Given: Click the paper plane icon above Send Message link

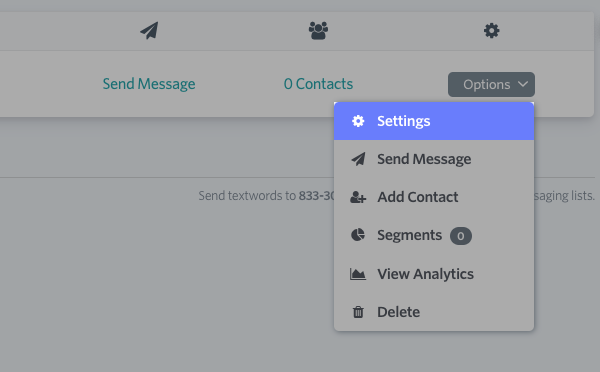Looking at the screenshot, I should tap(149, 31).
